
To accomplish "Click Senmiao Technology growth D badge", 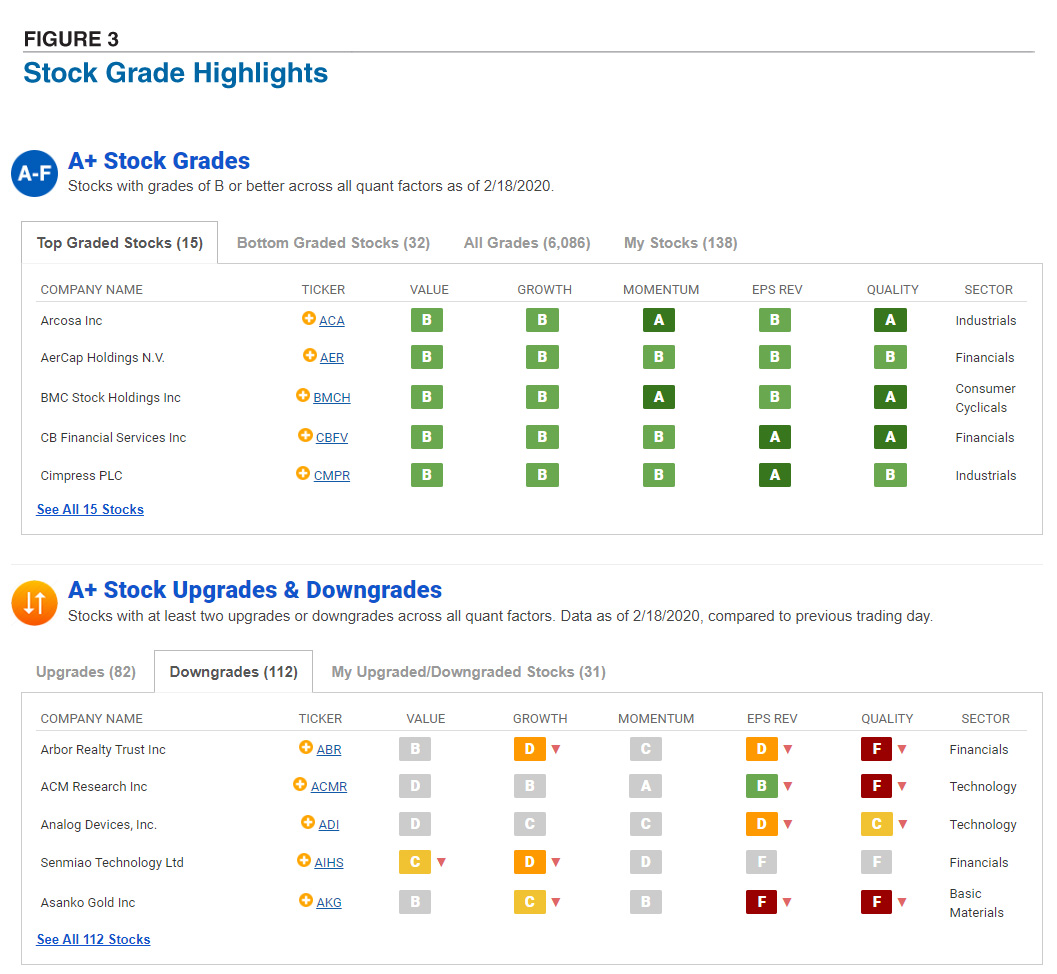I will coord(529,861).
